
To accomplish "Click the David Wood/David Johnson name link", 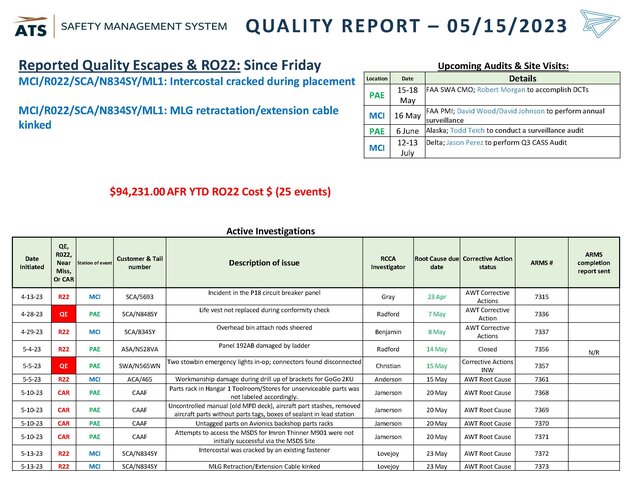I will (500, 111).
